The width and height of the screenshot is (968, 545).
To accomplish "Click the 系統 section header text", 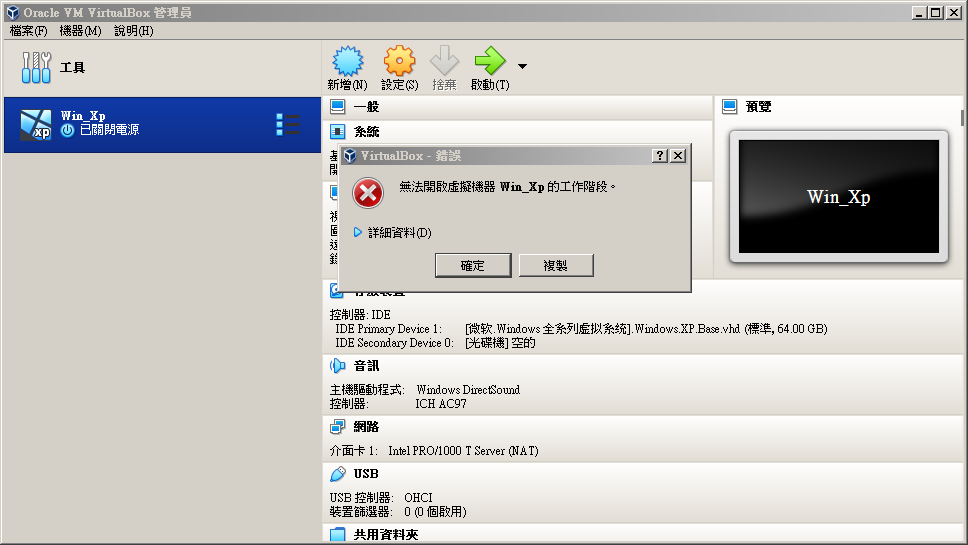I will [366, 131].
